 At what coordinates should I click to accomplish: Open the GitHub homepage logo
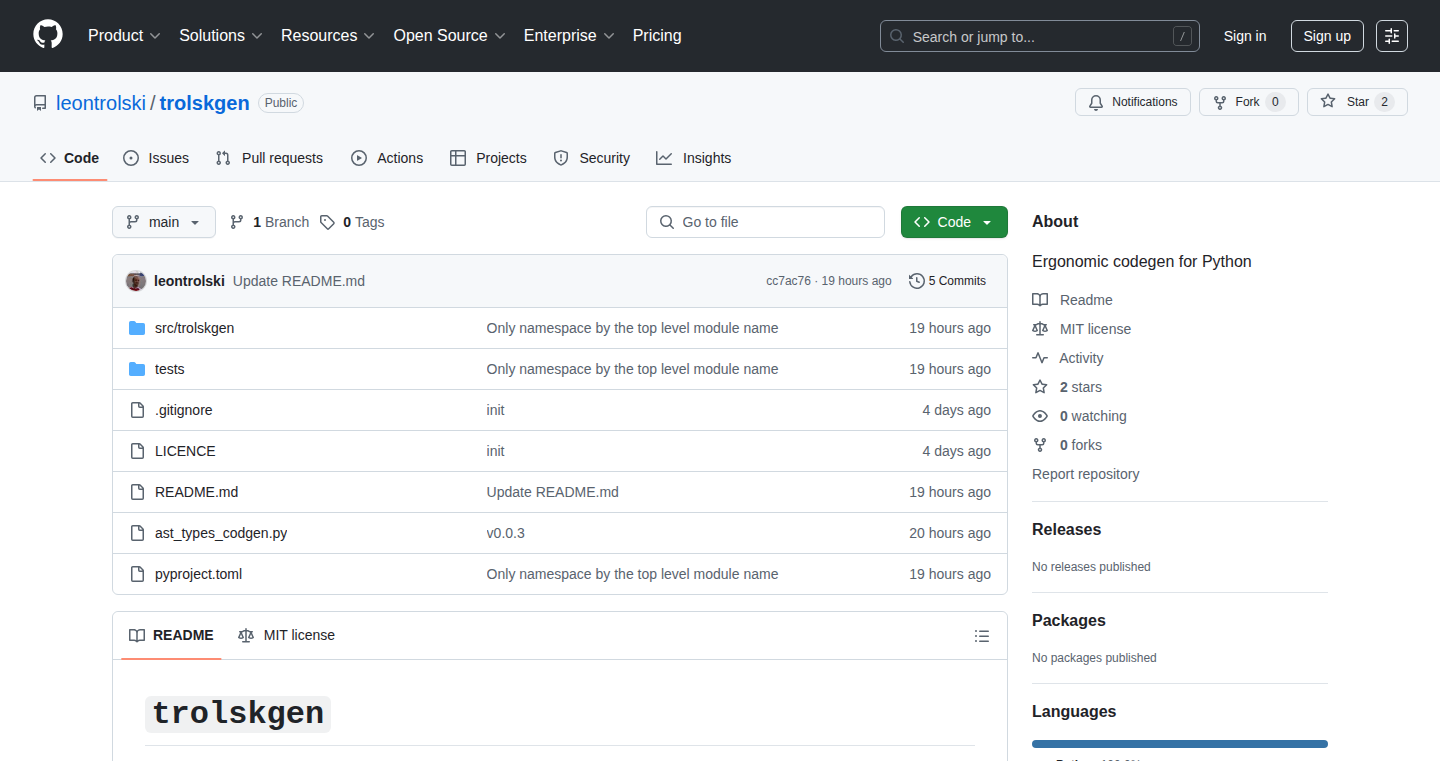click(x=48, y=35)
